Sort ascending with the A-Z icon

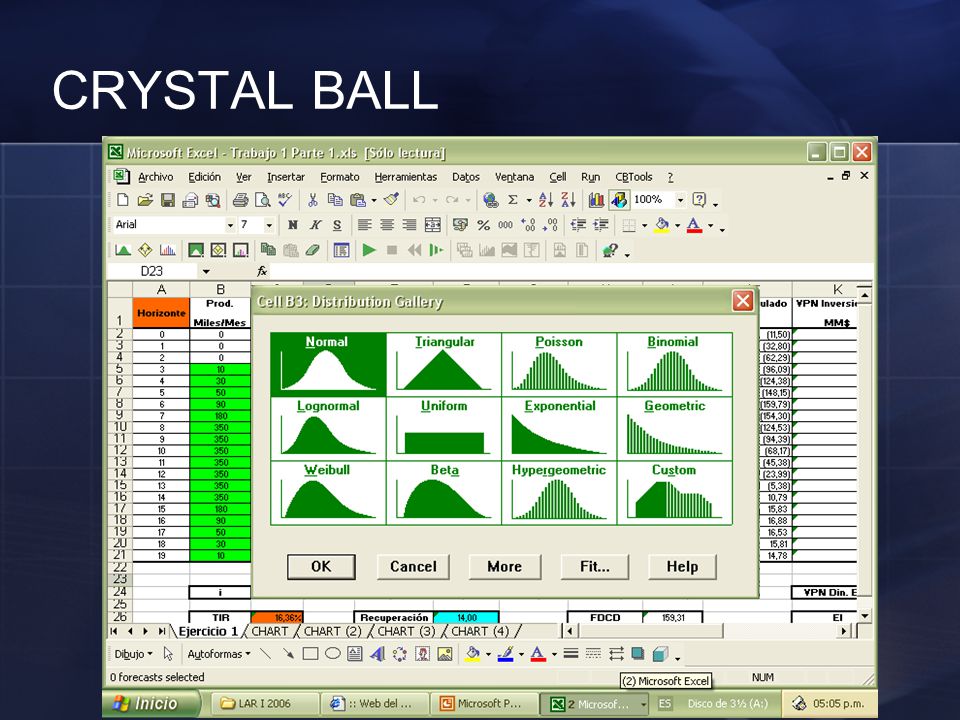tap(546, 200)
